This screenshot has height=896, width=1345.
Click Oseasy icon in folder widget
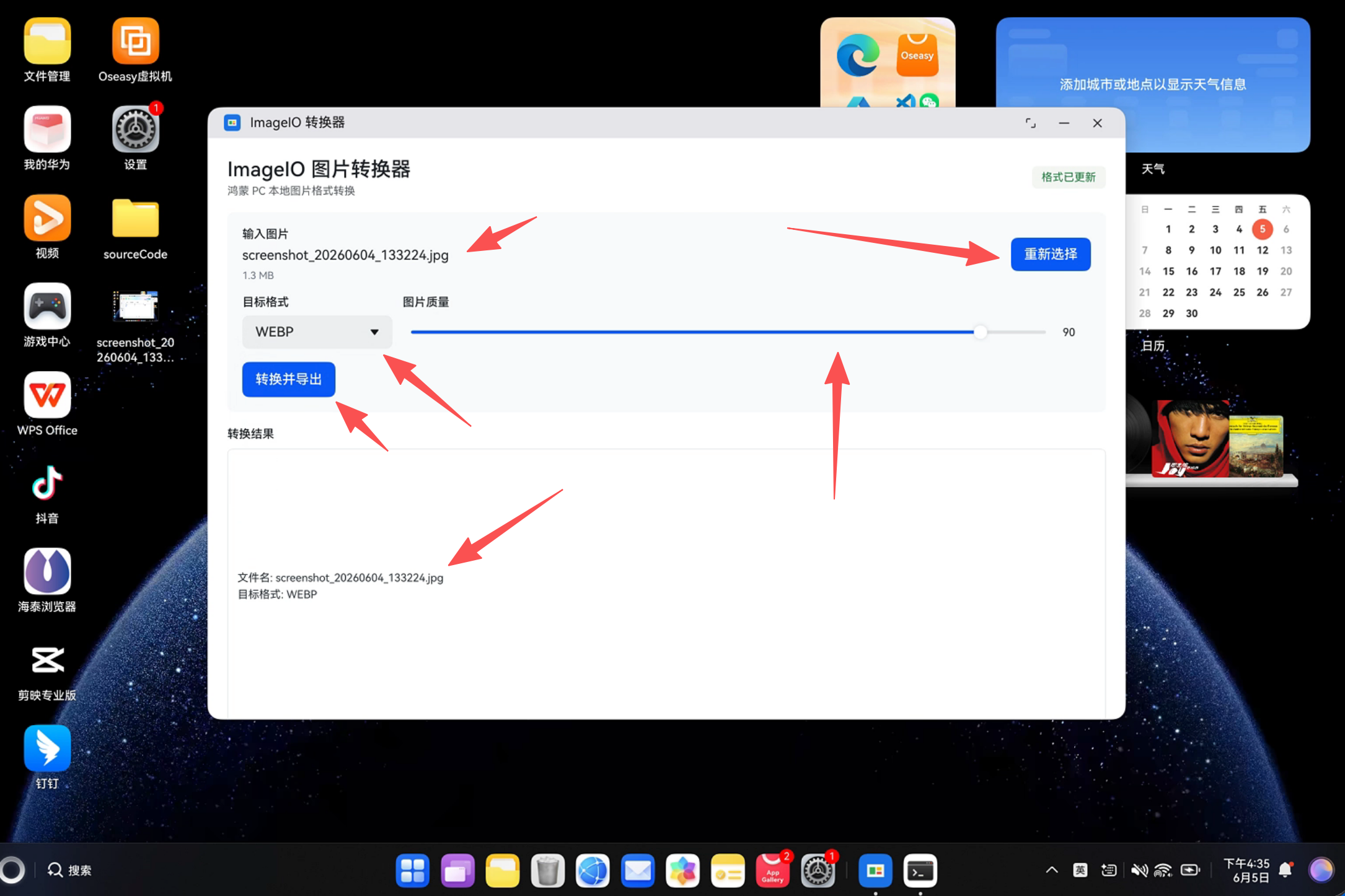(917, 56)
